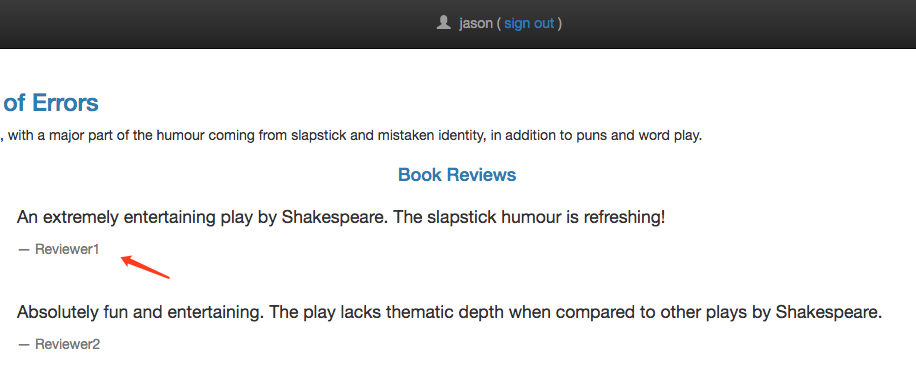This screenshot has height=389, width=916.
Task: Click the review beginning "An extremely entertaining play"
Action: click(341, 217)
